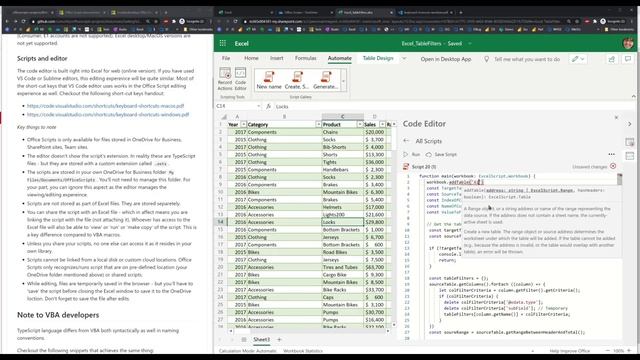Open the Year column filter dropdown
640x360 pixels.
pos(243,124)
